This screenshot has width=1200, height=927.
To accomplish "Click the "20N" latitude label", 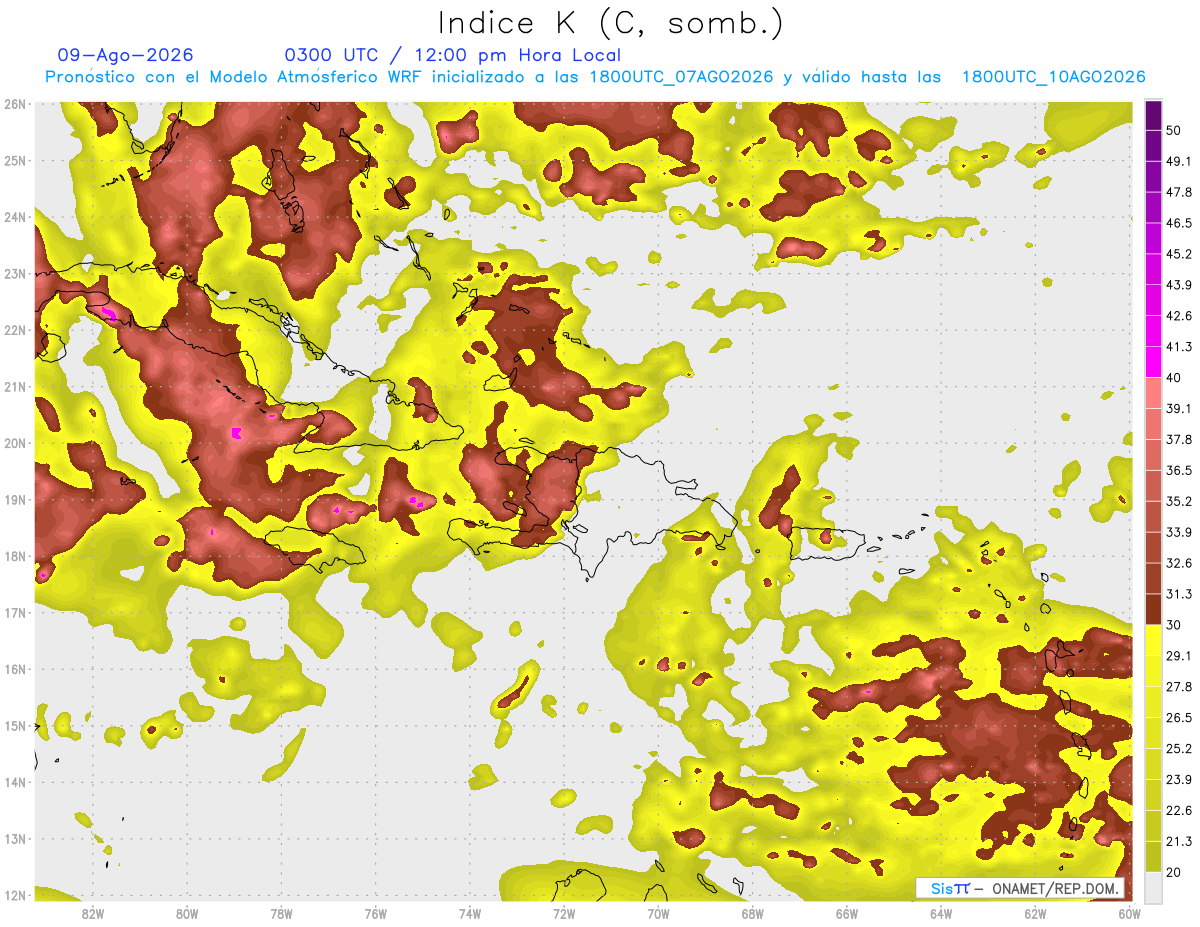I will click(15, 443).
